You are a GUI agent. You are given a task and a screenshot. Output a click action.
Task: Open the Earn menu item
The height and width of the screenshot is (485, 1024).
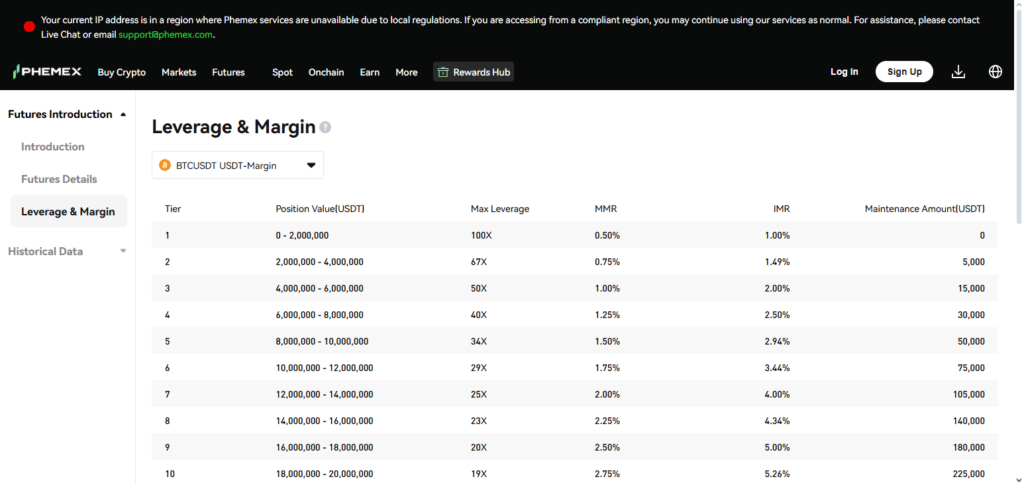370,72
